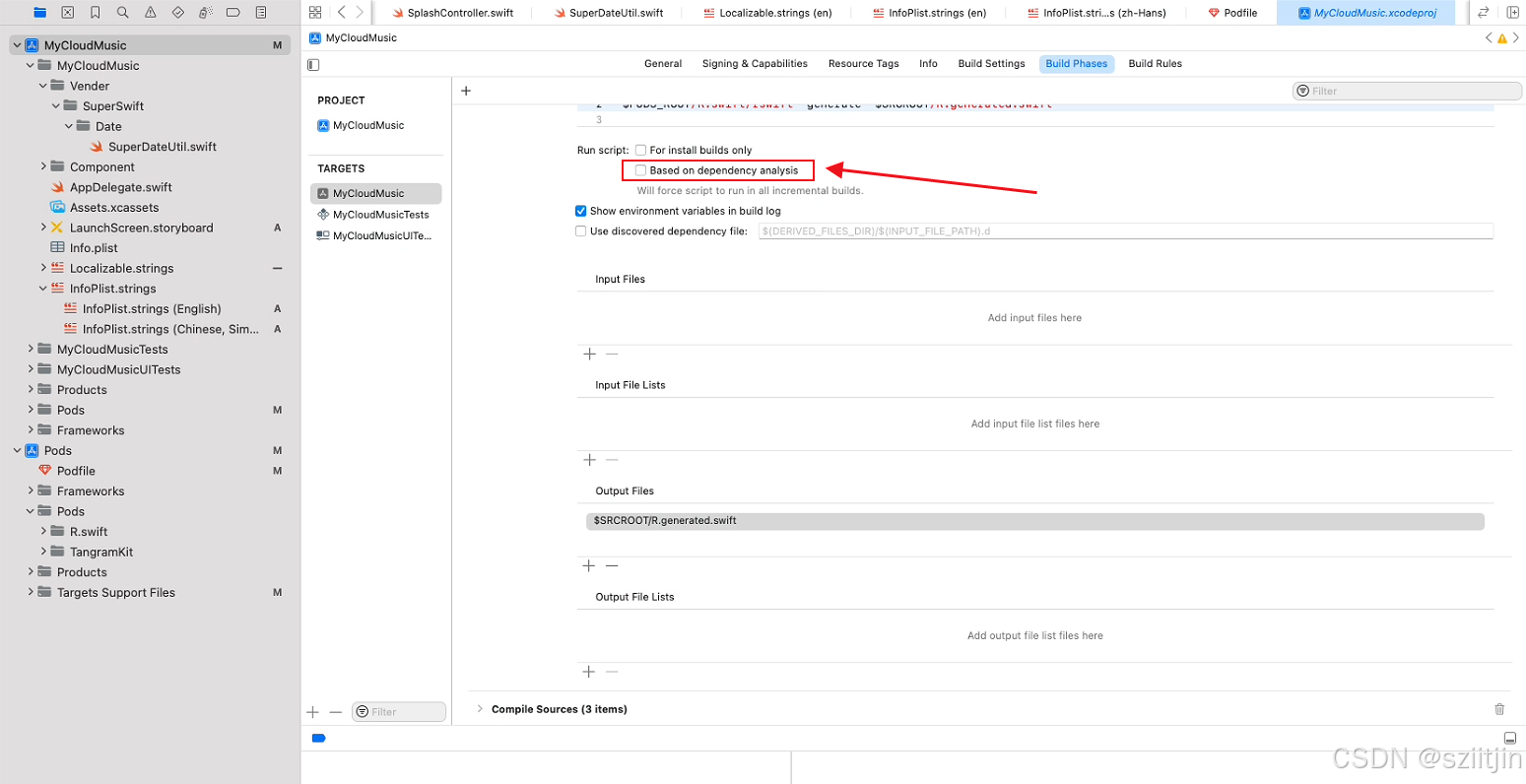Open Info.plist in the navigator
Screen dimensions: 1526x784
point(94,248)
